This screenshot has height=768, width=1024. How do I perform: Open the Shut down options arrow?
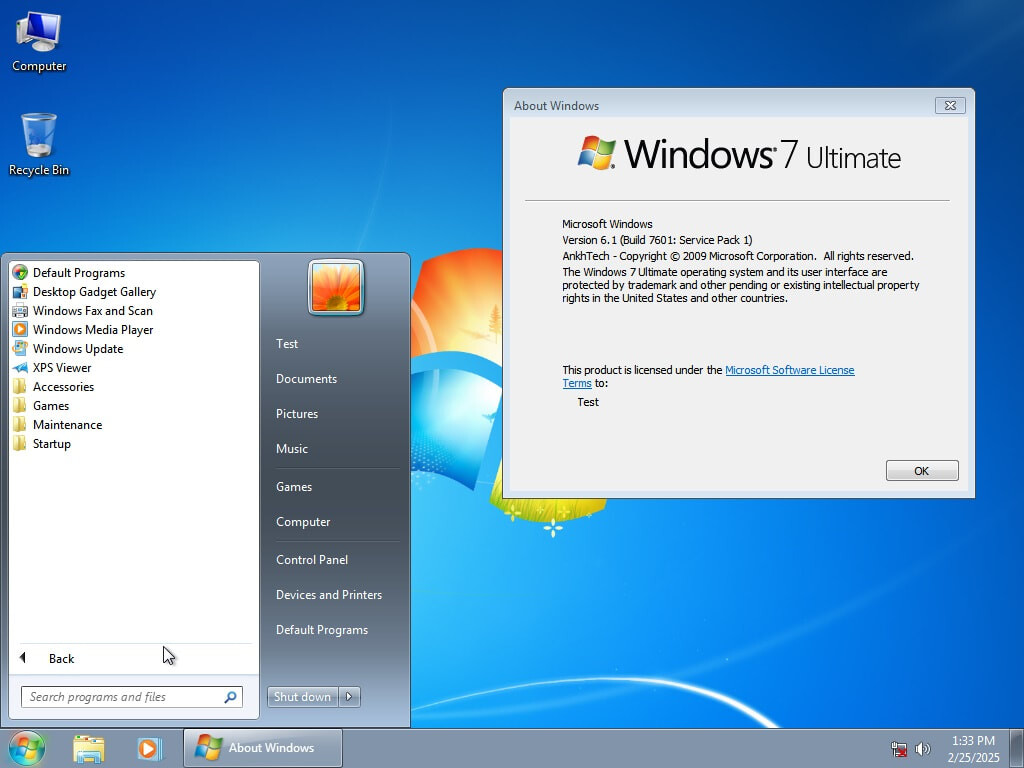pyautogui.click(x=349, y=697)
